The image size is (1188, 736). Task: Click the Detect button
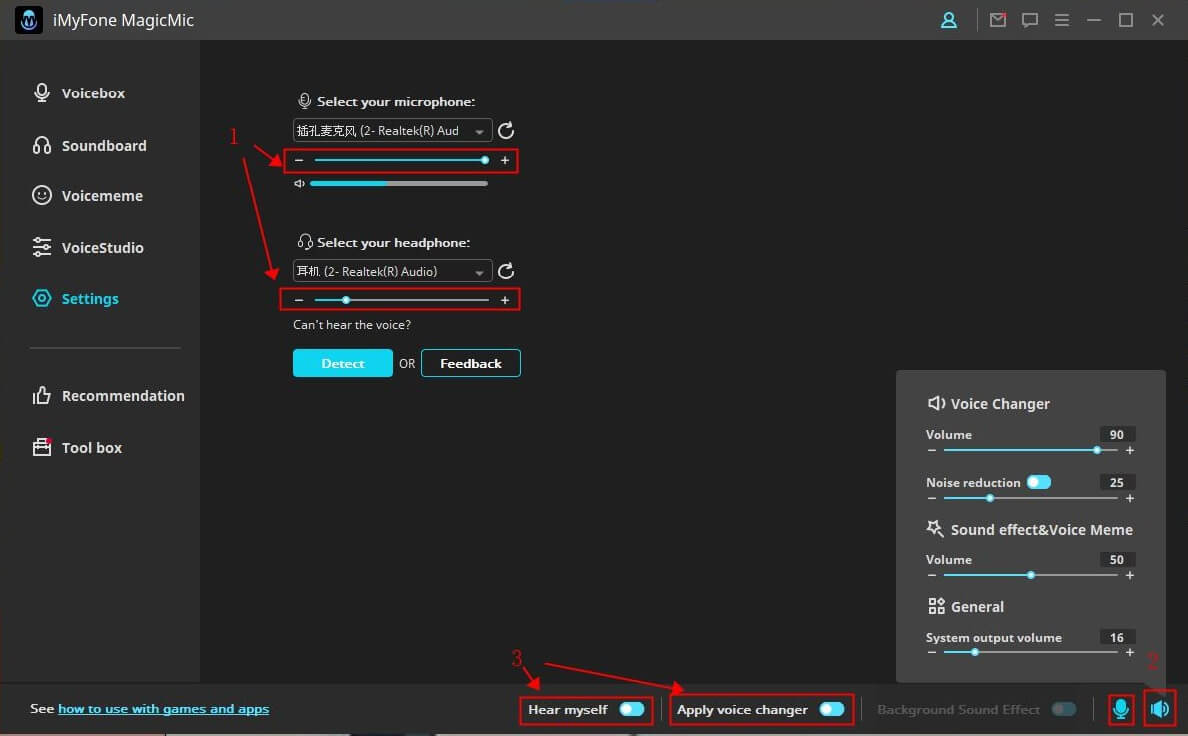pyautogui.click(x=342, y=363)
